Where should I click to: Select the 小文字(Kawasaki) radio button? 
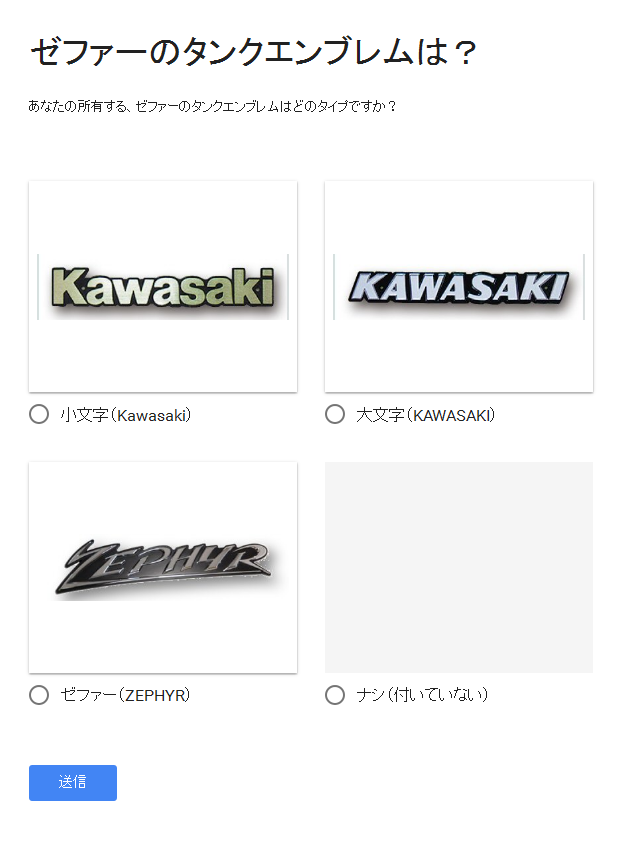(x=39, y=415)
